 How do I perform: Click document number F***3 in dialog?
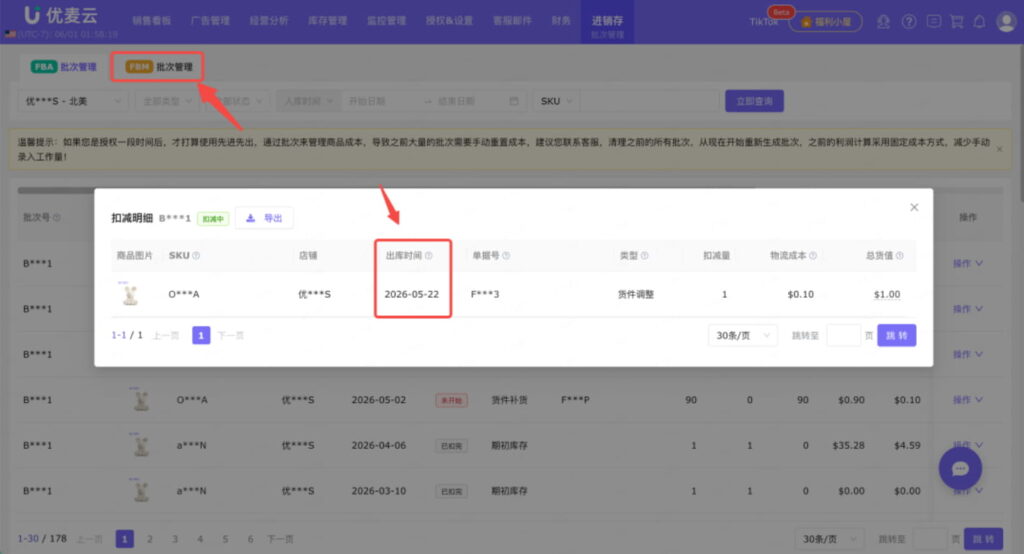pos(485,294)
